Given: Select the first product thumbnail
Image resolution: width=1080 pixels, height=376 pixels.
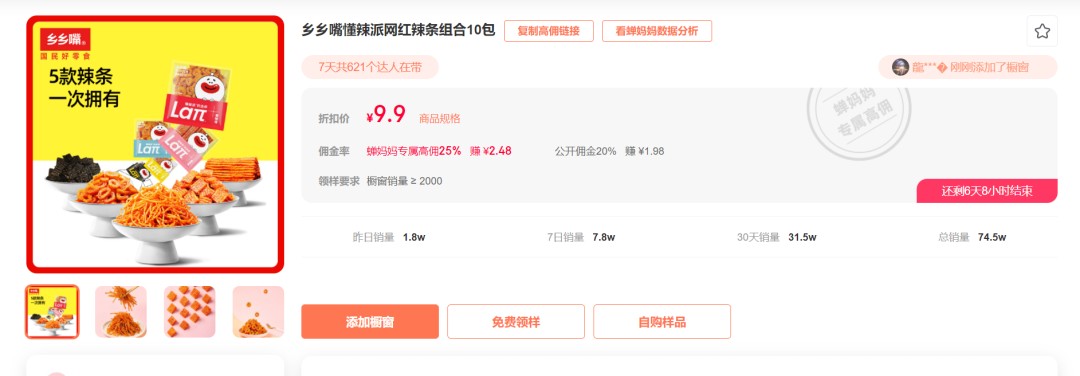Looking at the screenshot, I should 52,312.
